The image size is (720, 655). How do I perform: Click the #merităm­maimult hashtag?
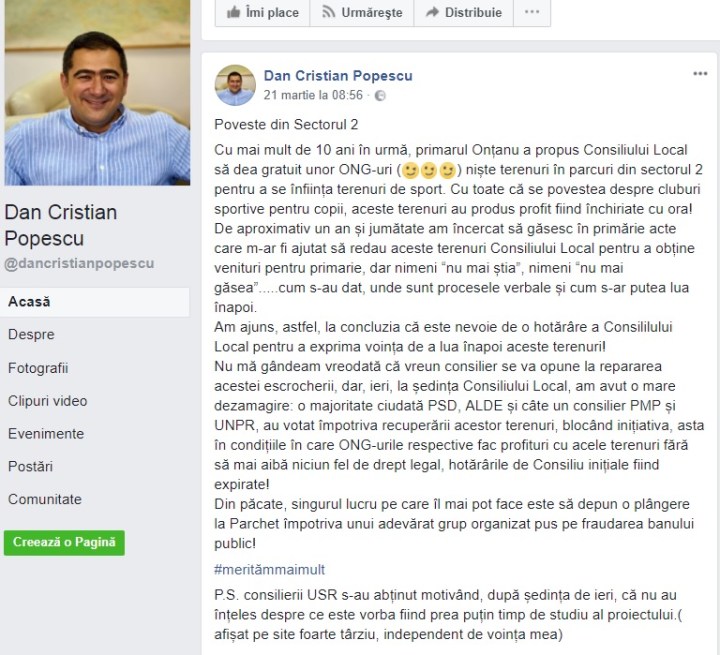coord(270,570)
